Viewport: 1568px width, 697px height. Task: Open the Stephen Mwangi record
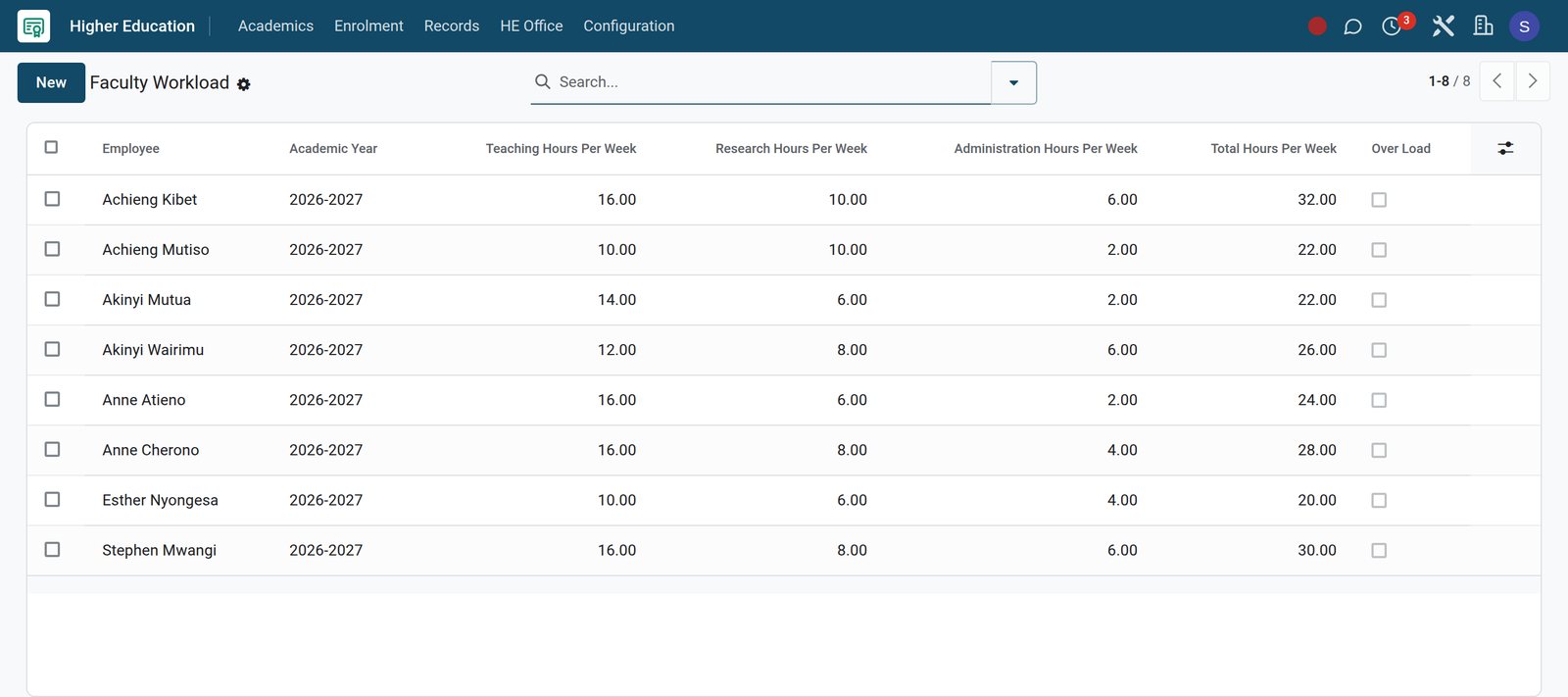159,550
